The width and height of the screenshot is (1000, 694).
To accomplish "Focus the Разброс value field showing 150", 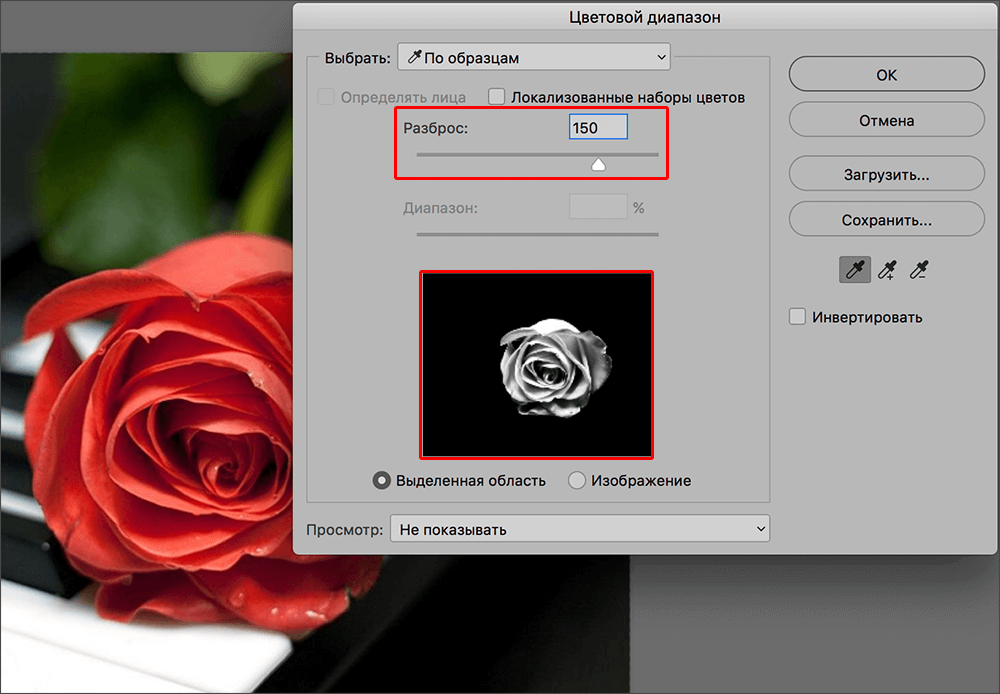I will 598,128.
